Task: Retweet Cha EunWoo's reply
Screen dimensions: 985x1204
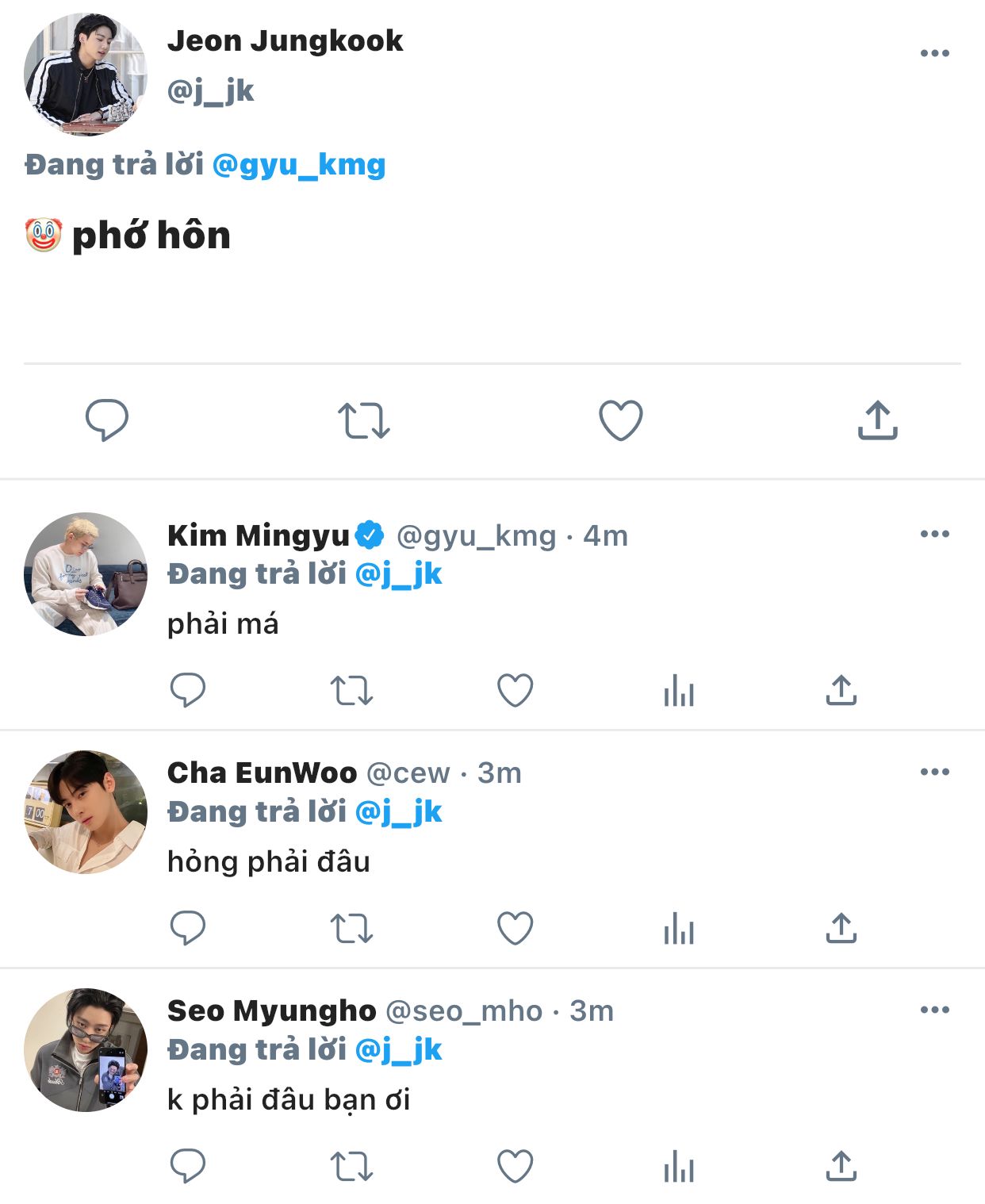Action: (x=351, y=929)
